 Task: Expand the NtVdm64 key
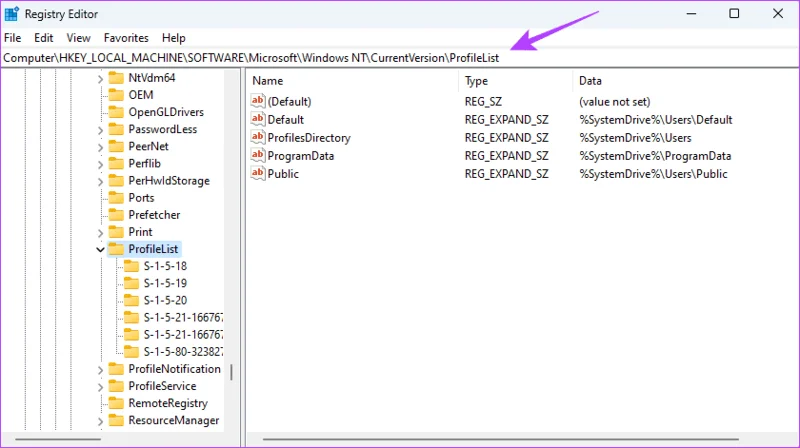click(100, 79)
